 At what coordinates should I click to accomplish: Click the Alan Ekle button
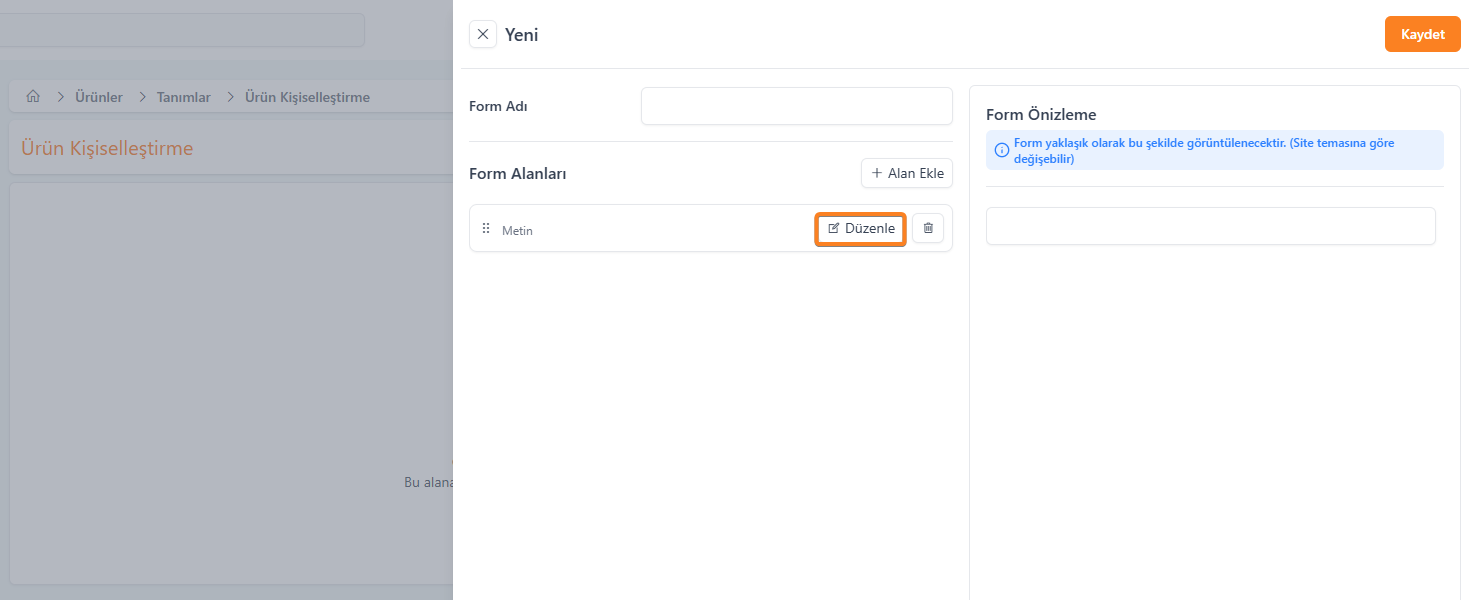907,173
